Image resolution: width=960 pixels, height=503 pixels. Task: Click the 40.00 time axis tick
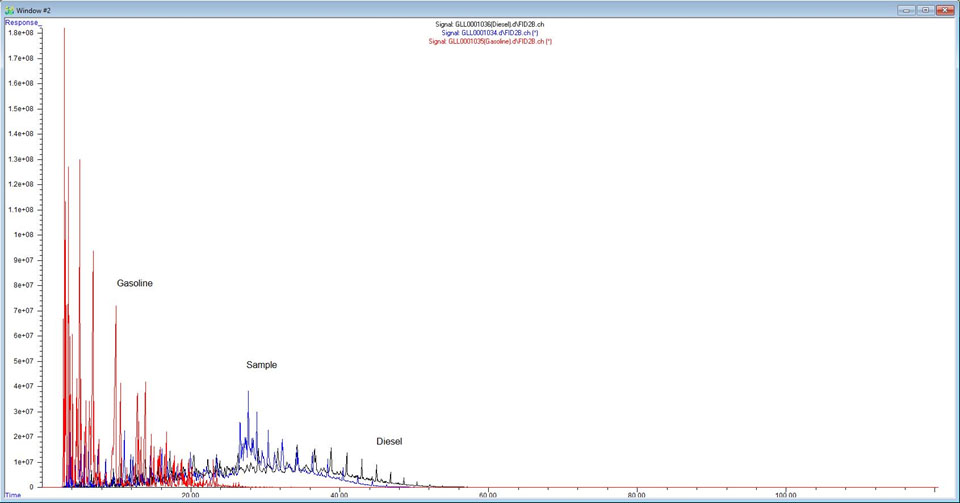pos(338,494)
